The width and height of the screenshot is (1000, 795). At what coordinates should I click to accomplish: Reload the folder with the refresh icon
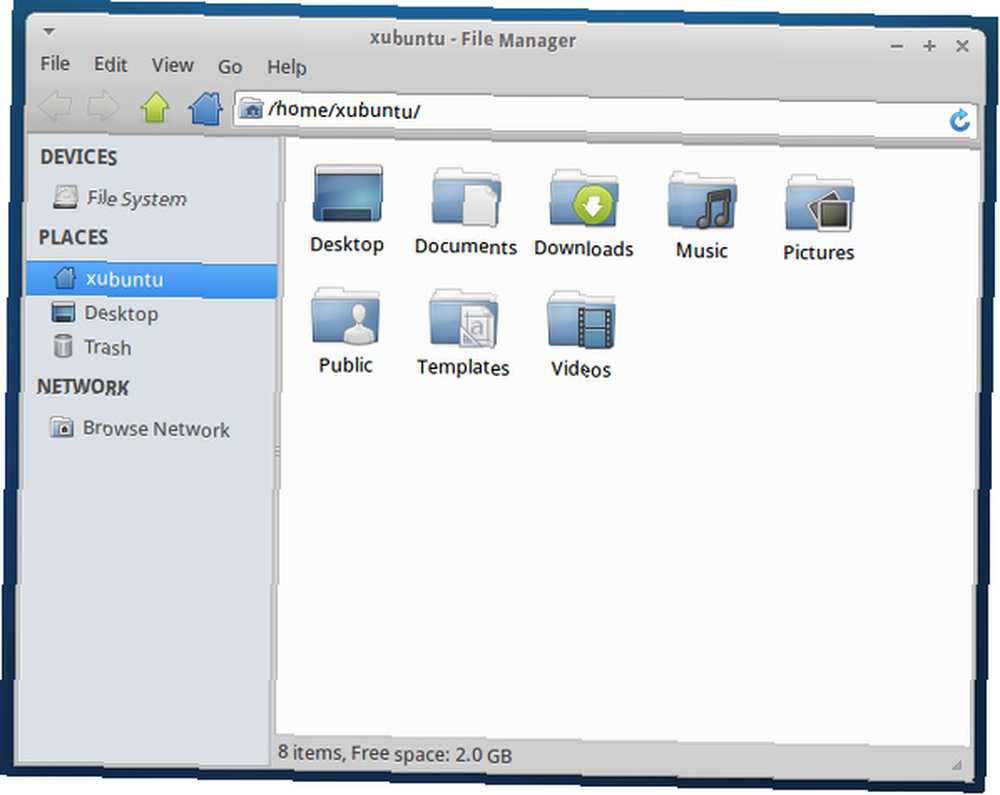959,120
